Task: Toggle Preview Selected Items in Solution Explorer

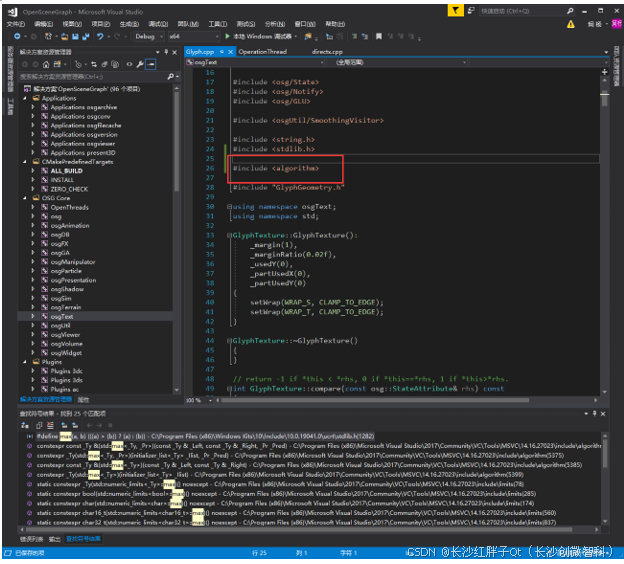Action: (152, 64)
